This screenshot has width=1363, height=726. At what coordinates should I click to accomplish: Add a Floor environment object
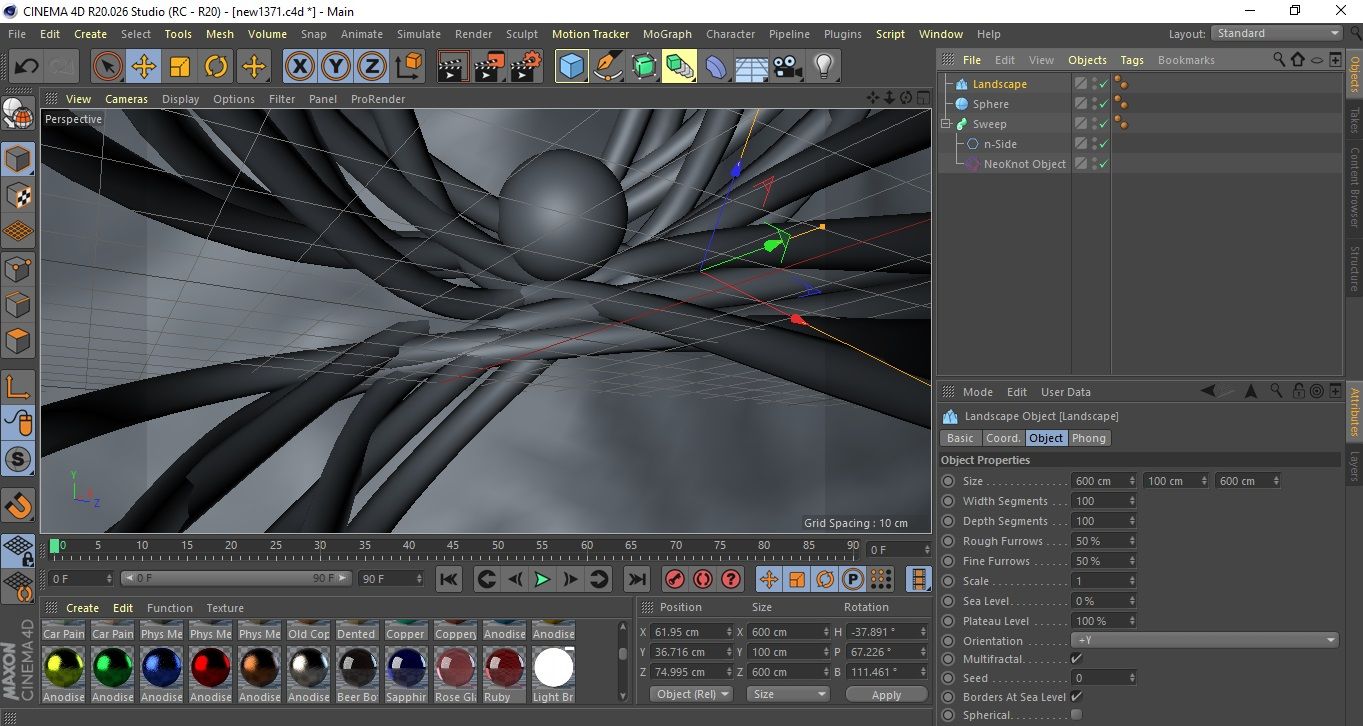752,67
